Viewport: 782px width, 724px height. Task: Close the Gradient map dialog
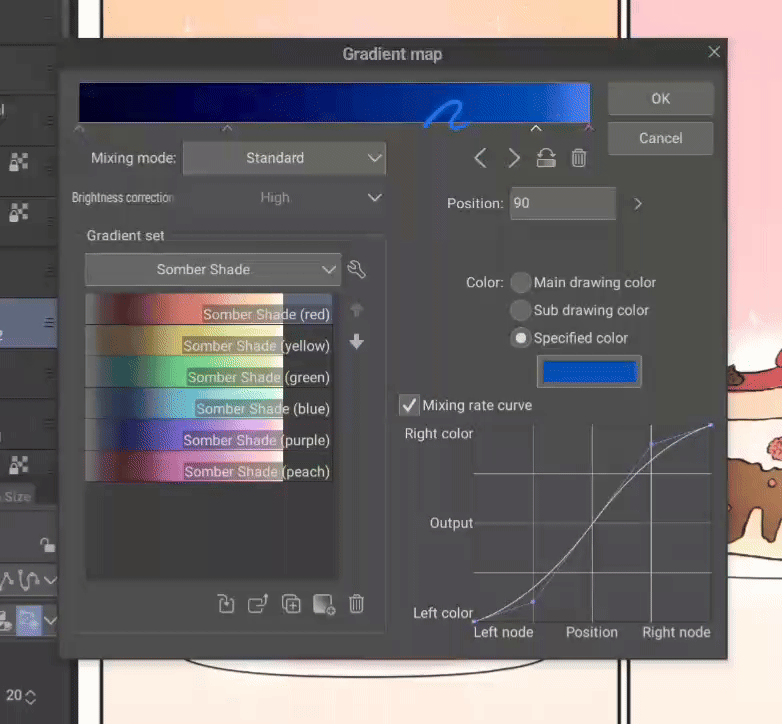(x=714, y=52)
